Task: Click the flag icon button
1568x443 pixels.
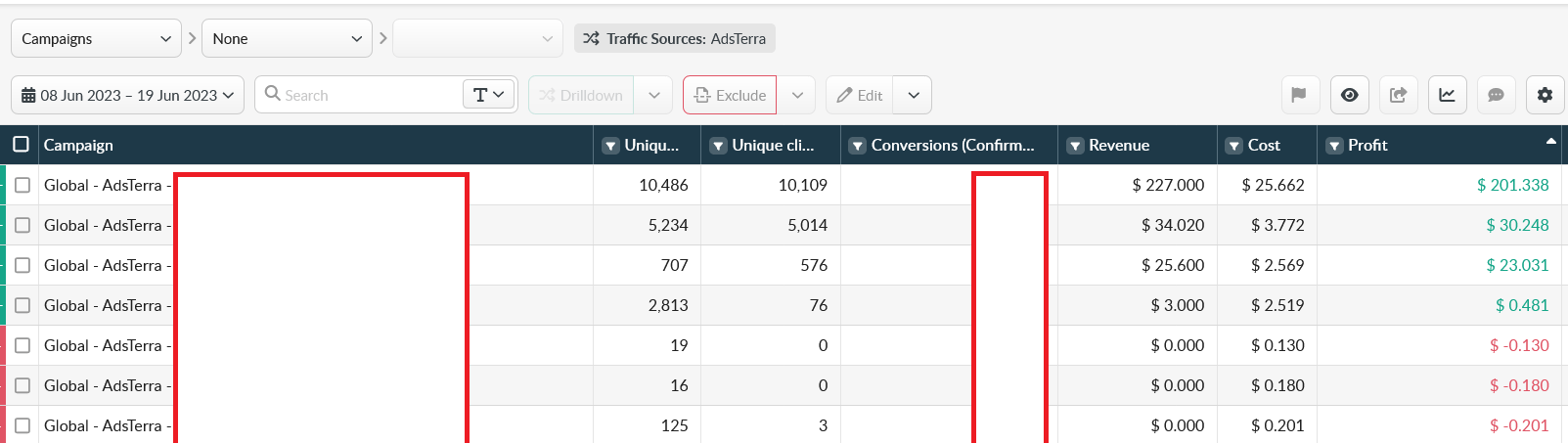Action: click(1300, 95)
